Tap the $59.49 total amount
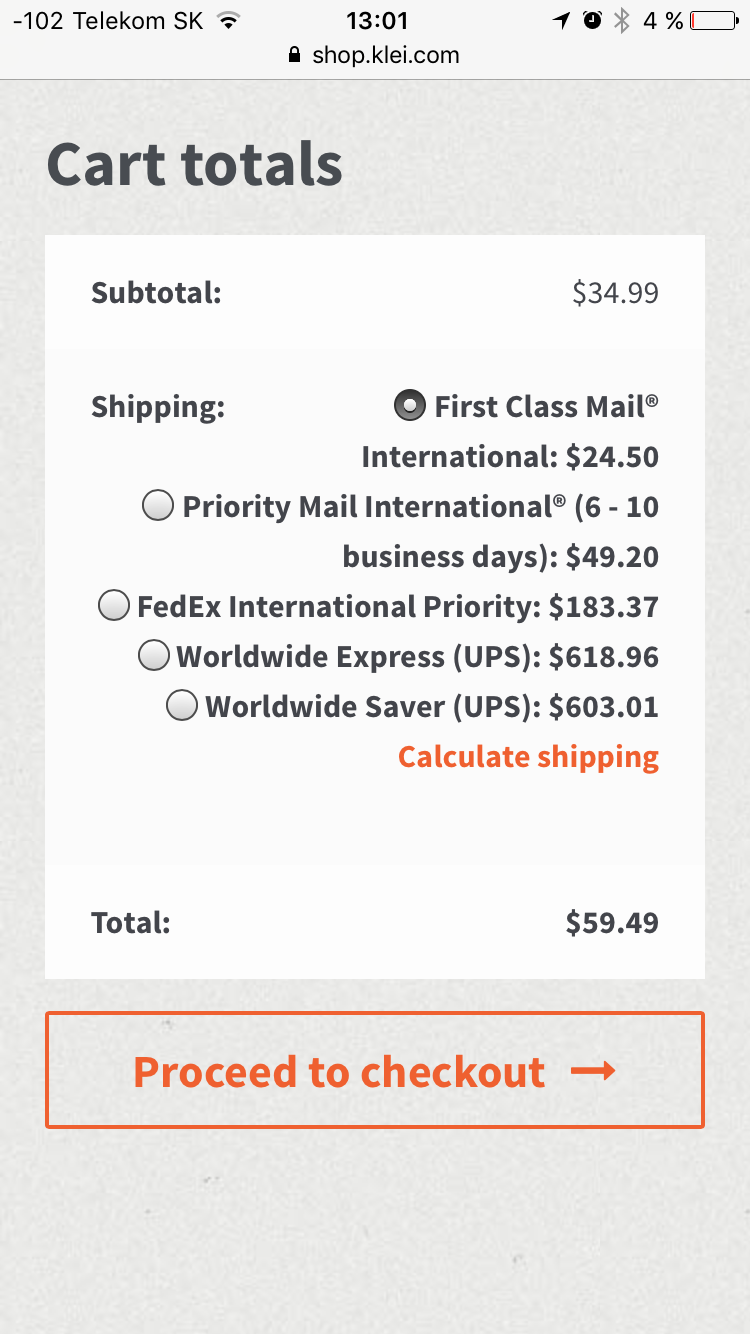The height and width of the screenshot is (1334, 750). (612, 922)
